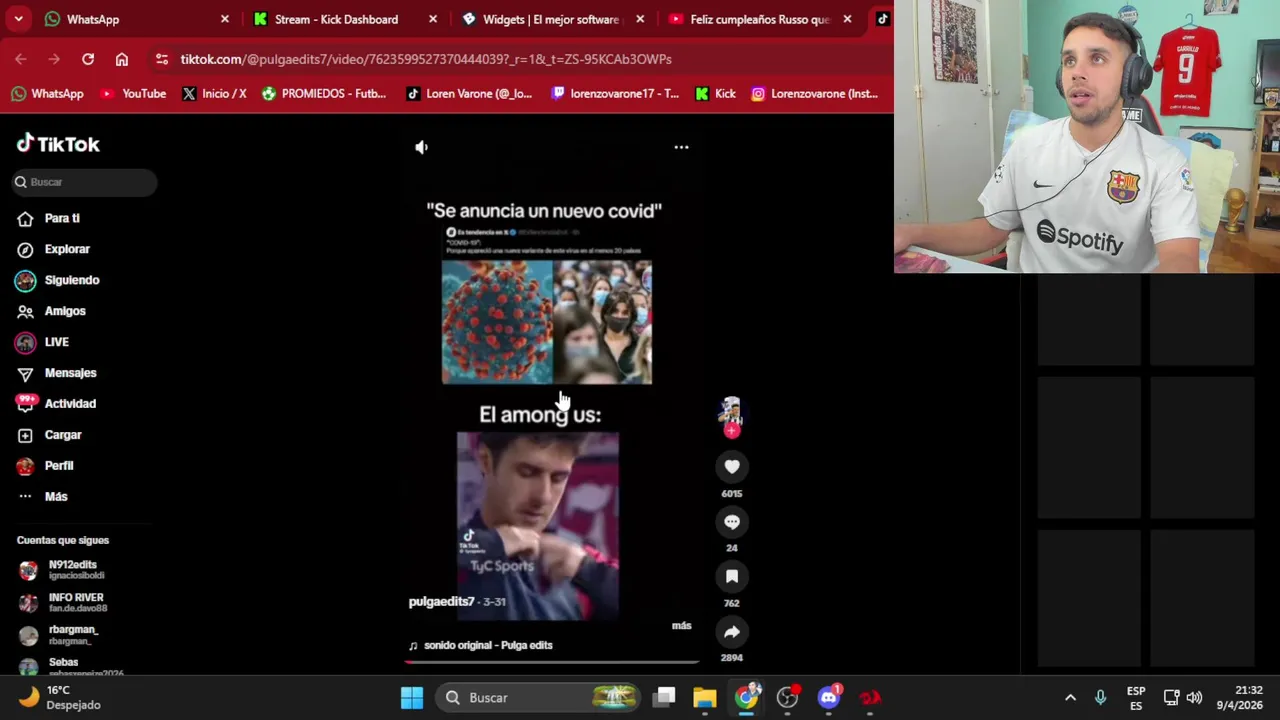Open the clock showing 21:32

click(x=1239, y=698)
